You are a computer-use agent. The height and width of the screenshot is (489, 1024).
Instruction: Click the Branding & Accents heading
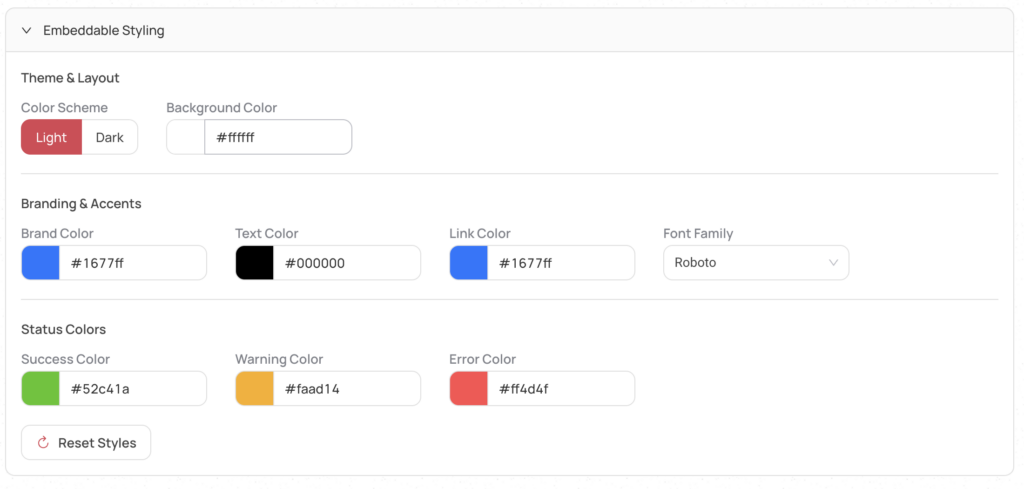point(82,204)
